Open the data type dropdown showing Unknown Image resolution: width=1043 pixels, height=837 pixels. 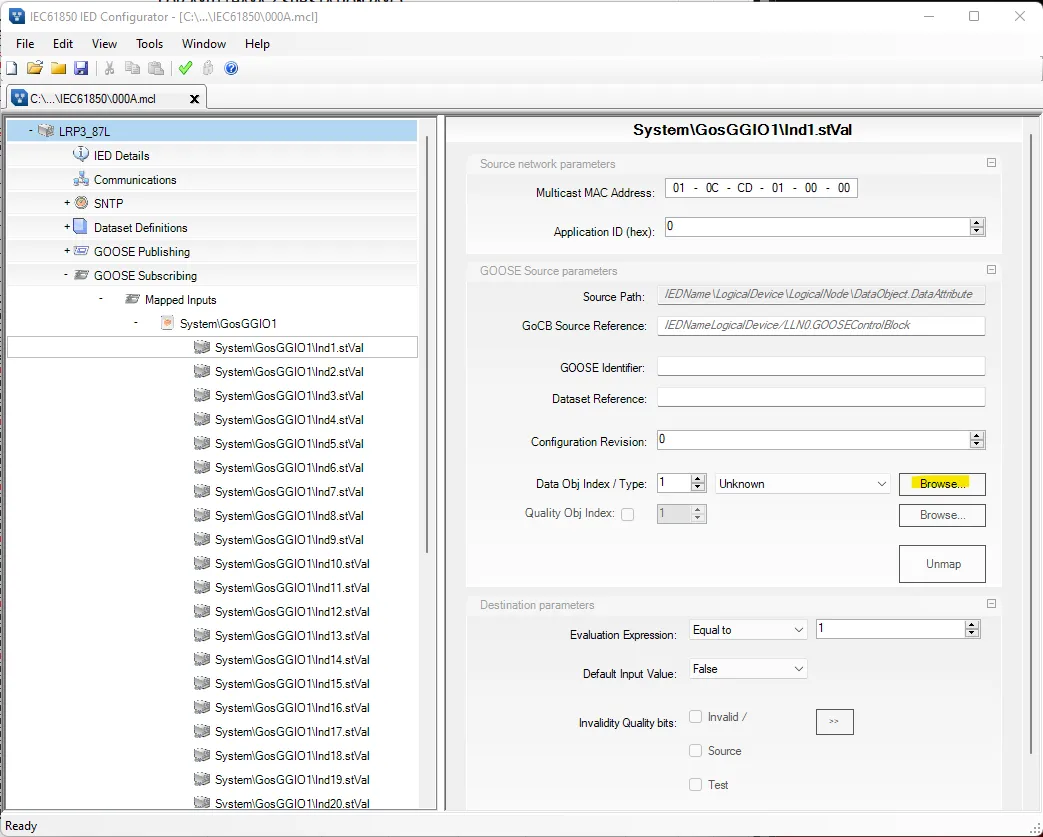tap(803, 484)
